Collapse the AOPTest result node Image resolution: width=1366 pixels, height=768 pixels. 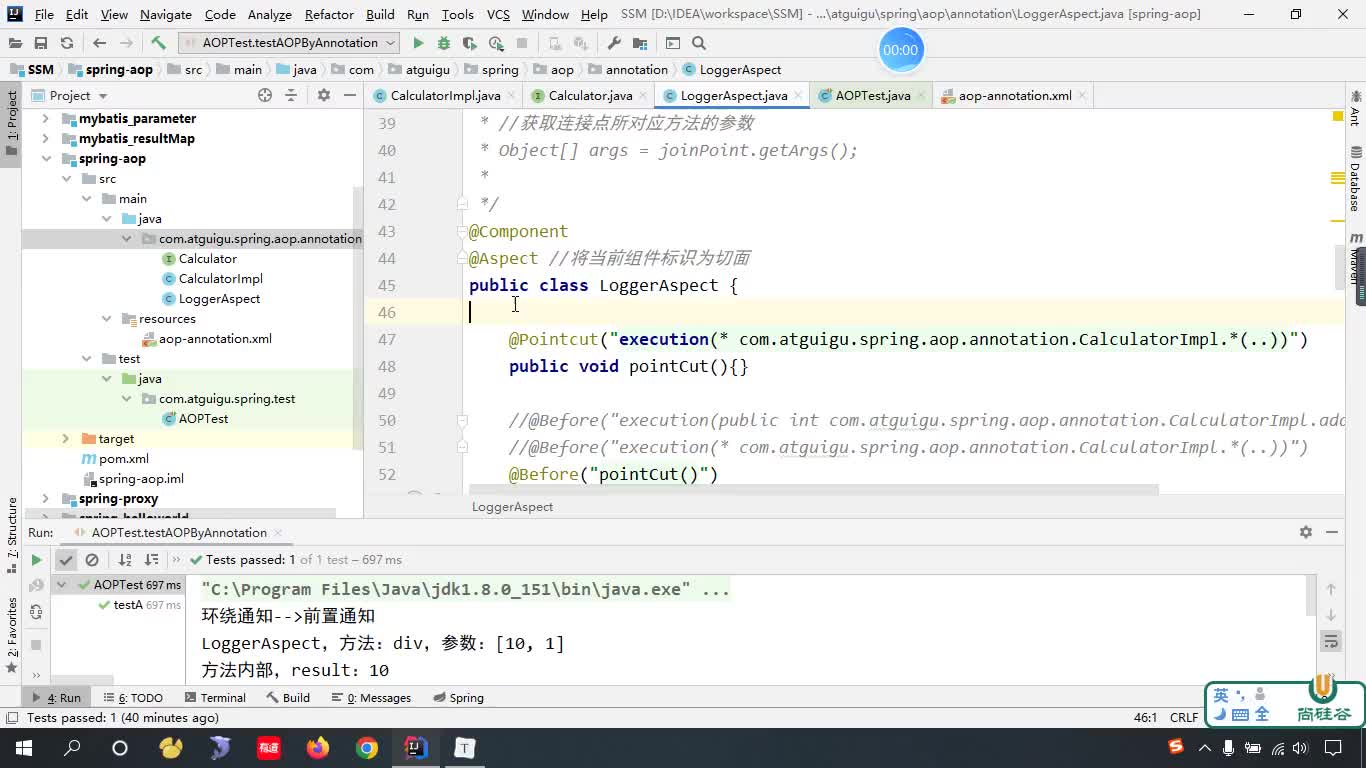tap(62, 585)
